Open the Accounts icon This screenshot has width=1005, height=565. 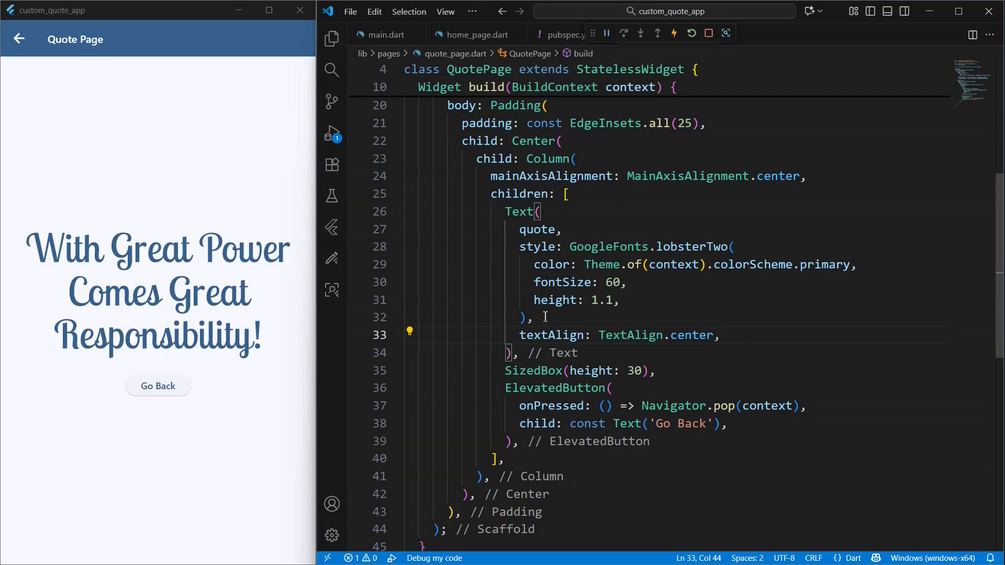(331, 504)
